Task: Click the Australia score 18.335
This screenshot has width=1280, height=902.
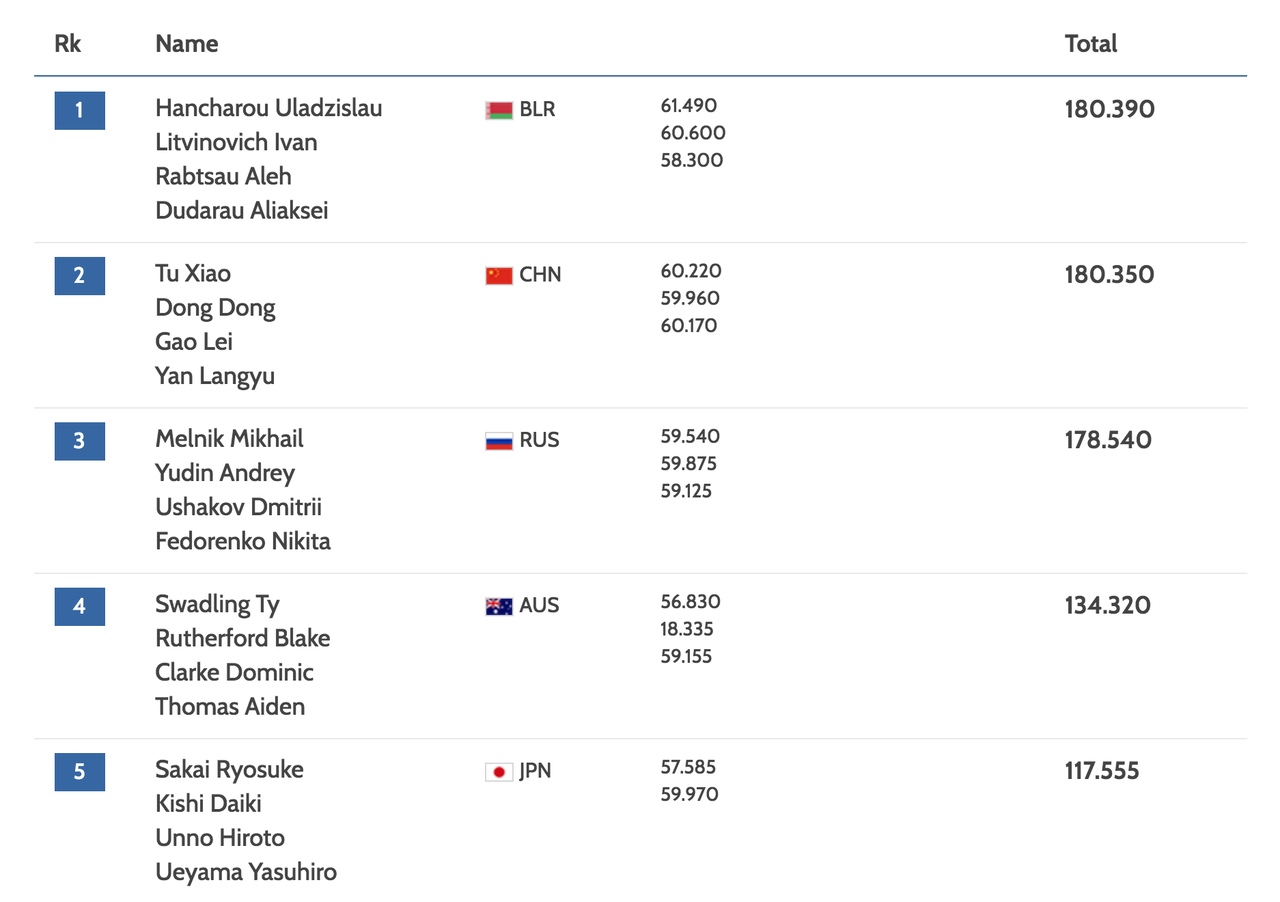Action: tap(687, 630)
